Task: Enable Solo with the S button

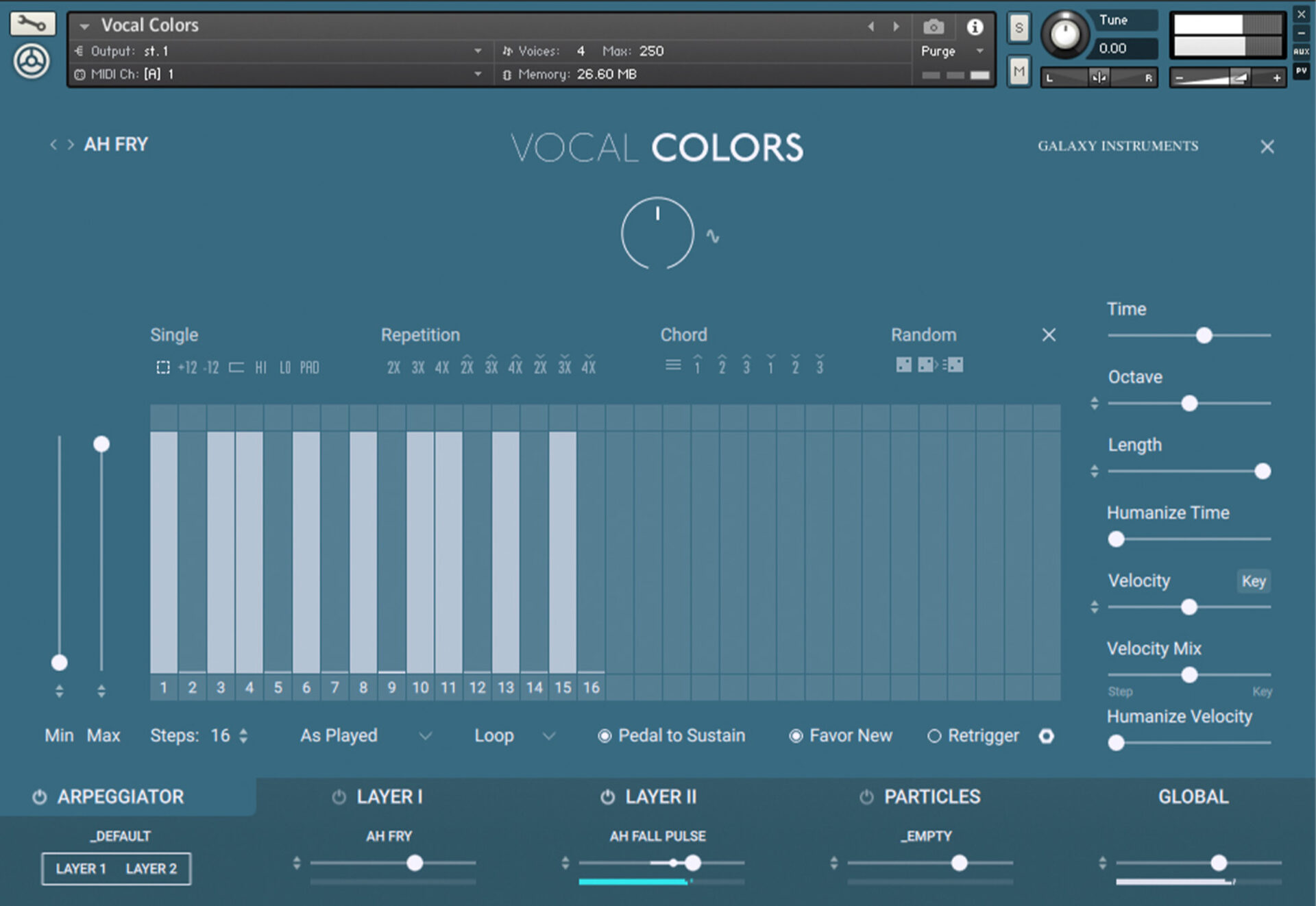Action: click(x=1019, y=27)
